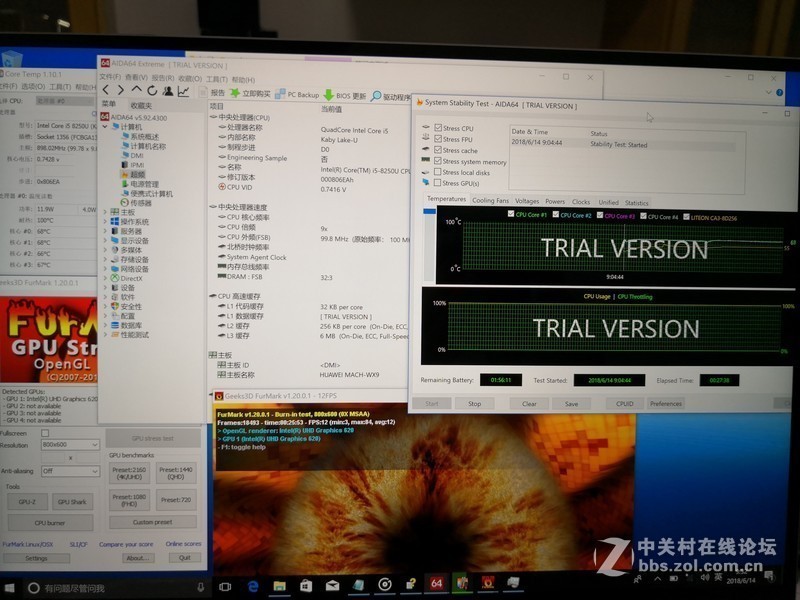
Task: Click the CPUID button in Stability Test
Action: coord(624,404)
